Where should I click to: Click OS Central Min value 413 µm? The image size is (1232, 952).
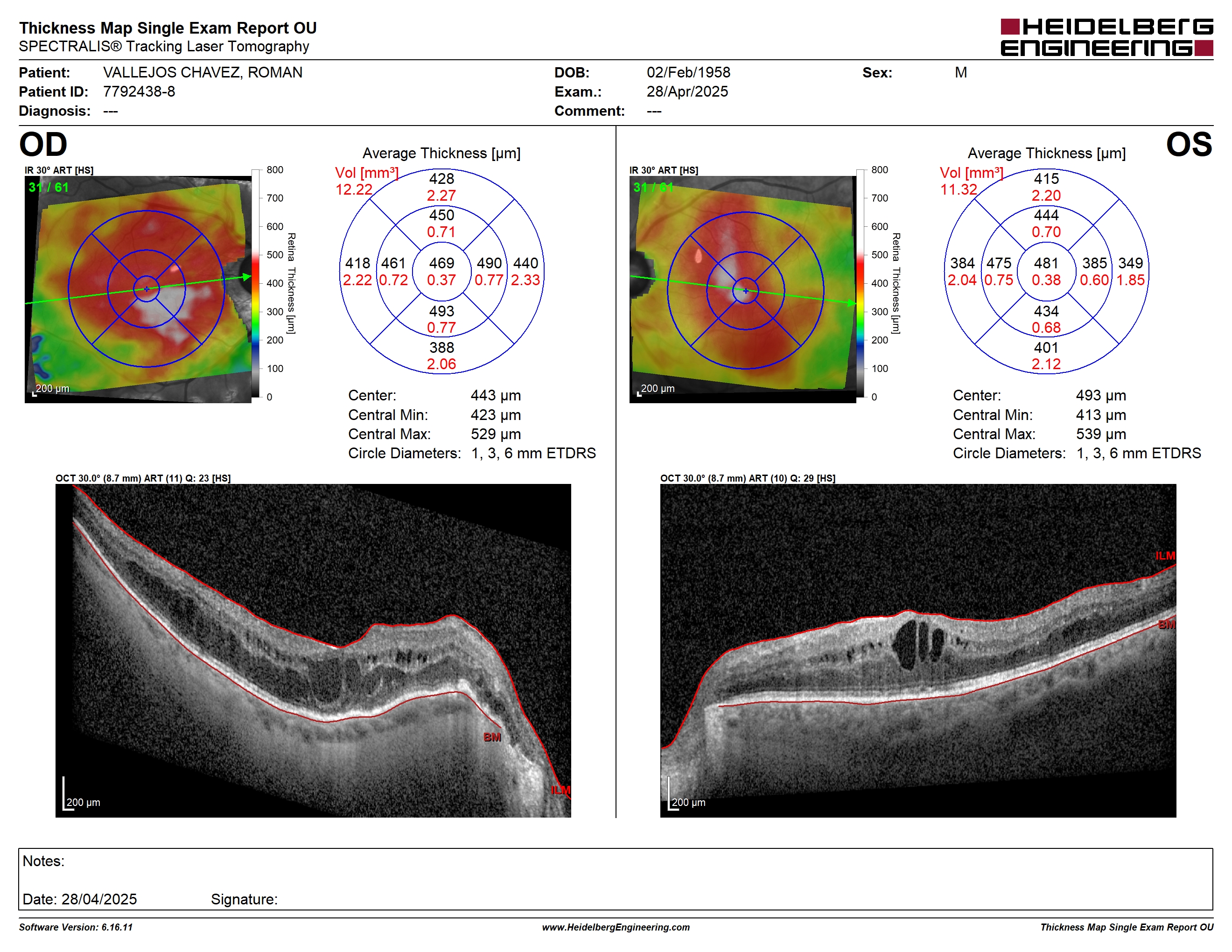point(1100,415)
